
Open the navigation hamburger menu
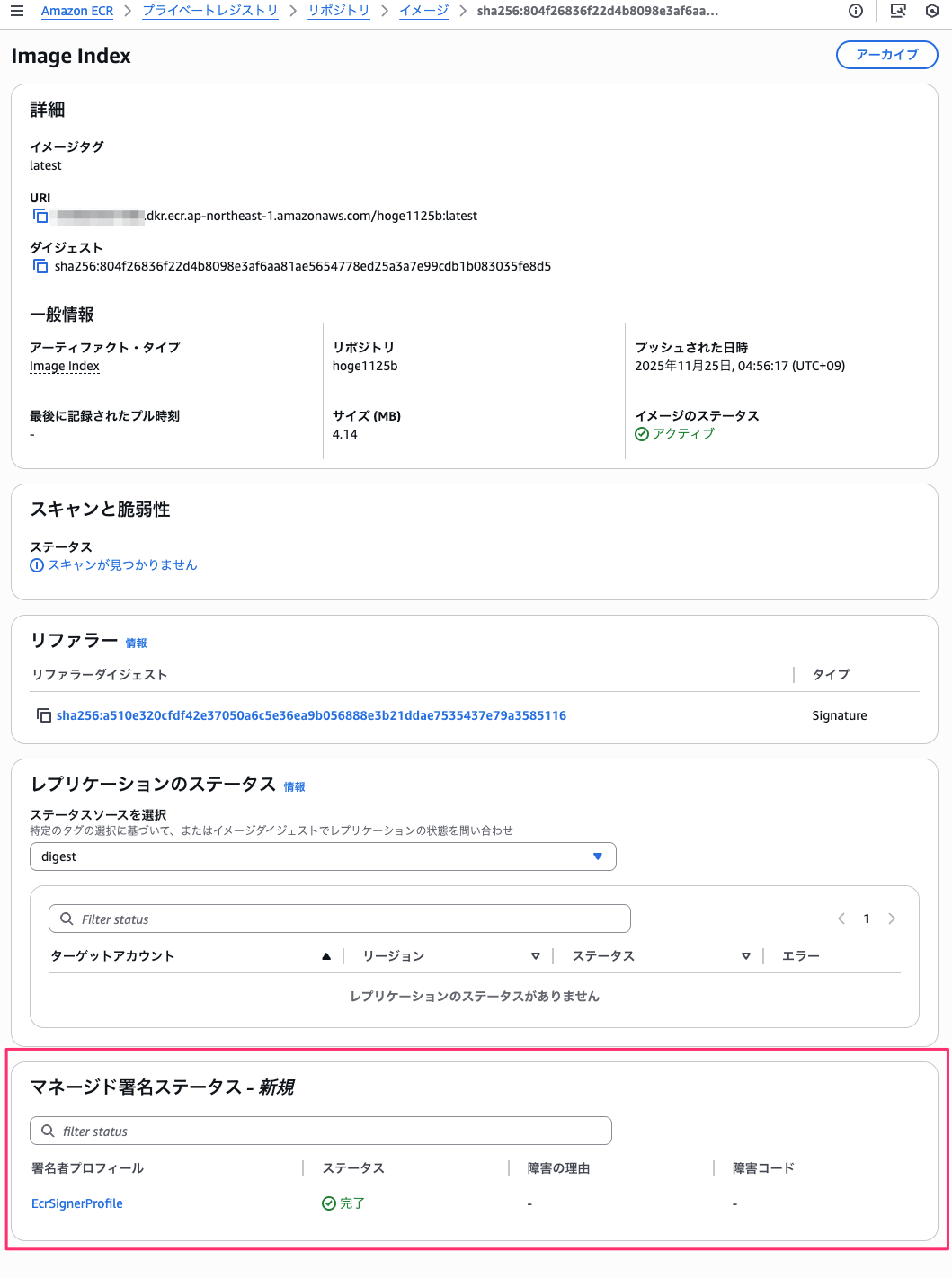pos(18,11)
